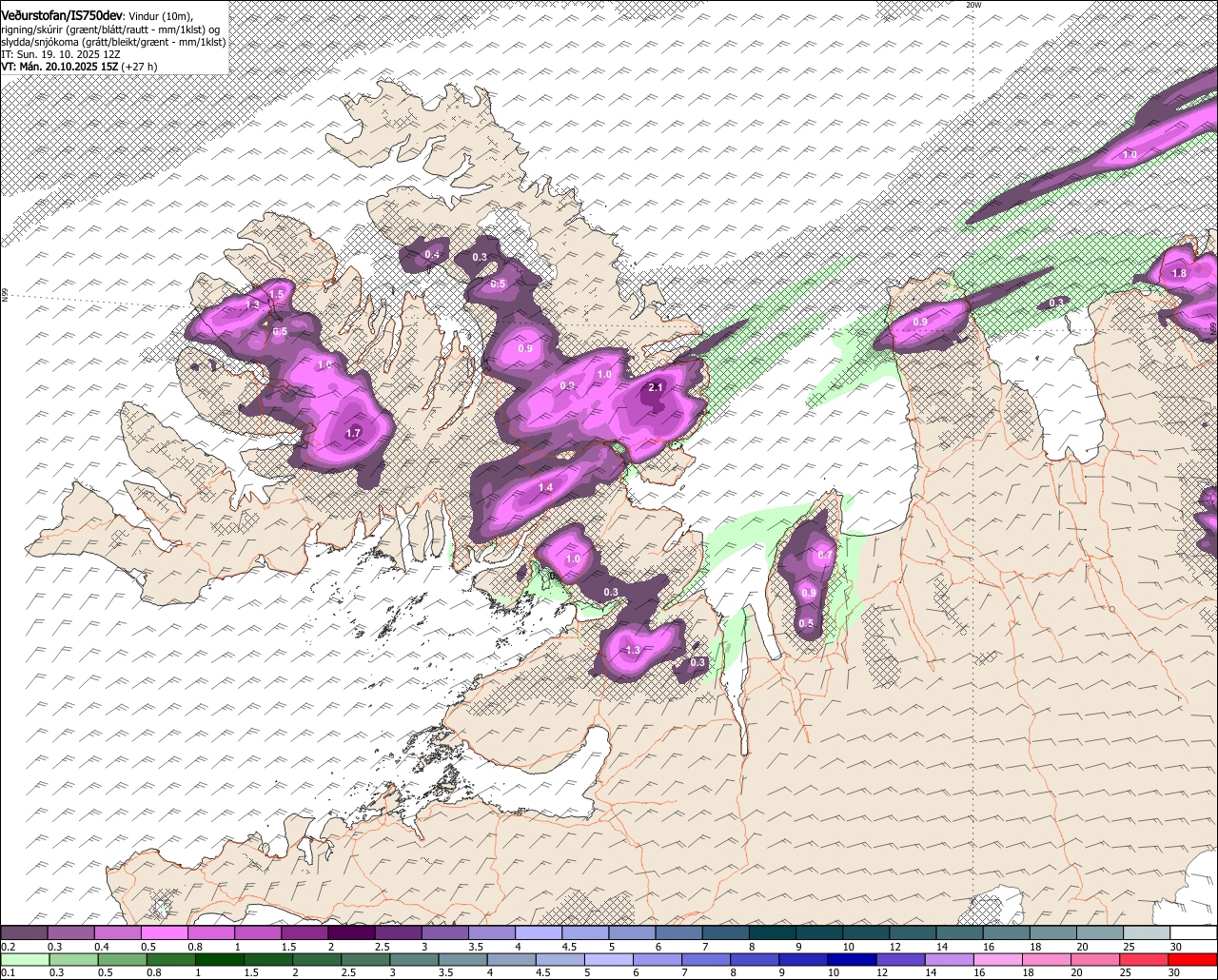1218x980 pixels.
Task: Select the '1.7' precipitation label
Action: pyautogui.click(x=353, y=433)
